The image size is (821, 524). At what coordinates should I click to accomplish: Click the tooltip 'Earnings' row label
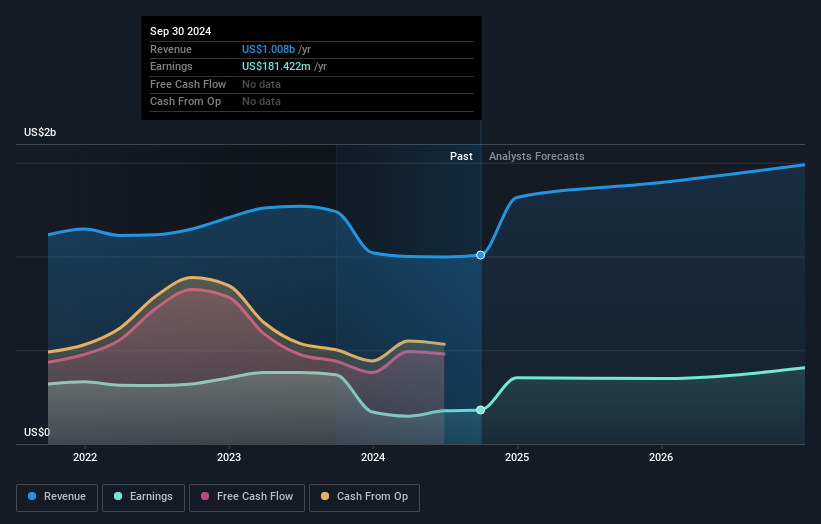(171, 66)
